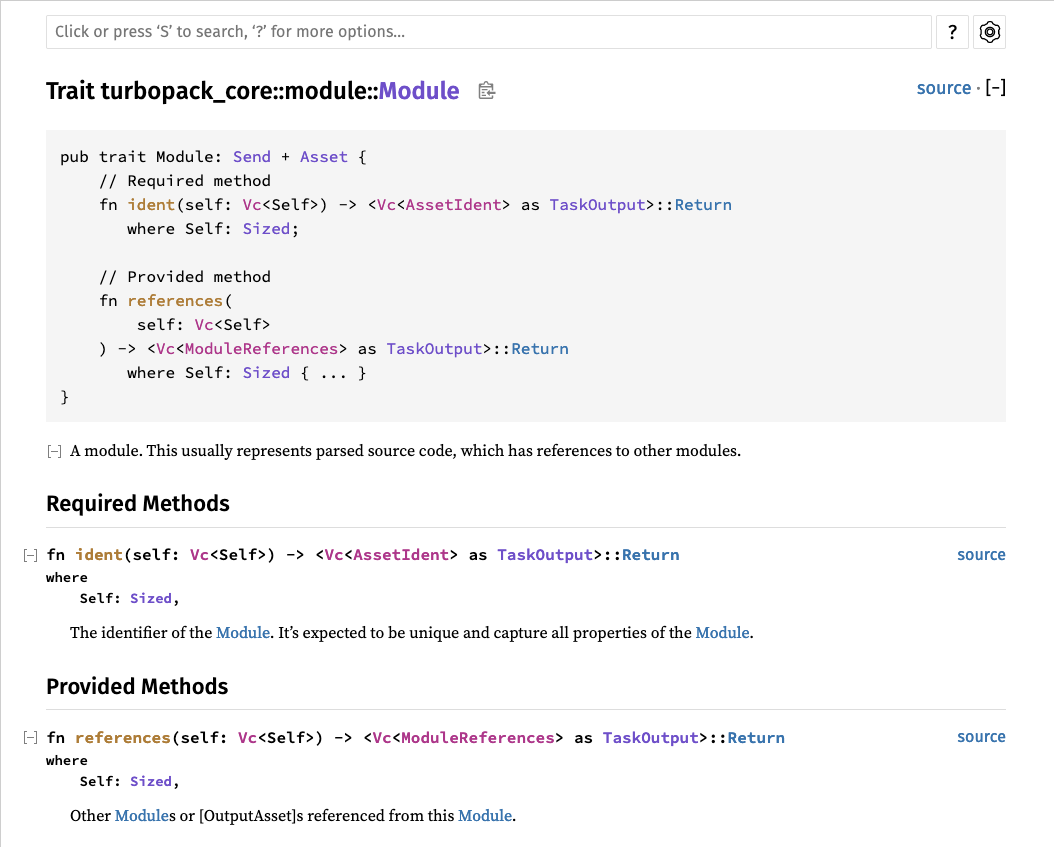Collapse the ident method docs
This screenshot has height=847, width=1054.
30,555
